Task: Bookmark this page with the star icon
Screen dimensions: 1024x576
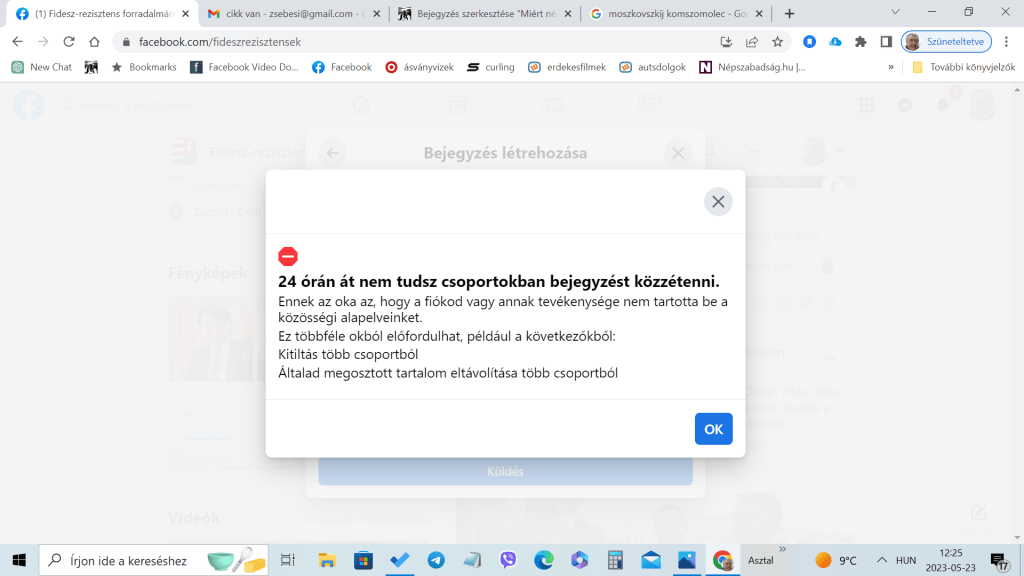Action: (777, 42)
